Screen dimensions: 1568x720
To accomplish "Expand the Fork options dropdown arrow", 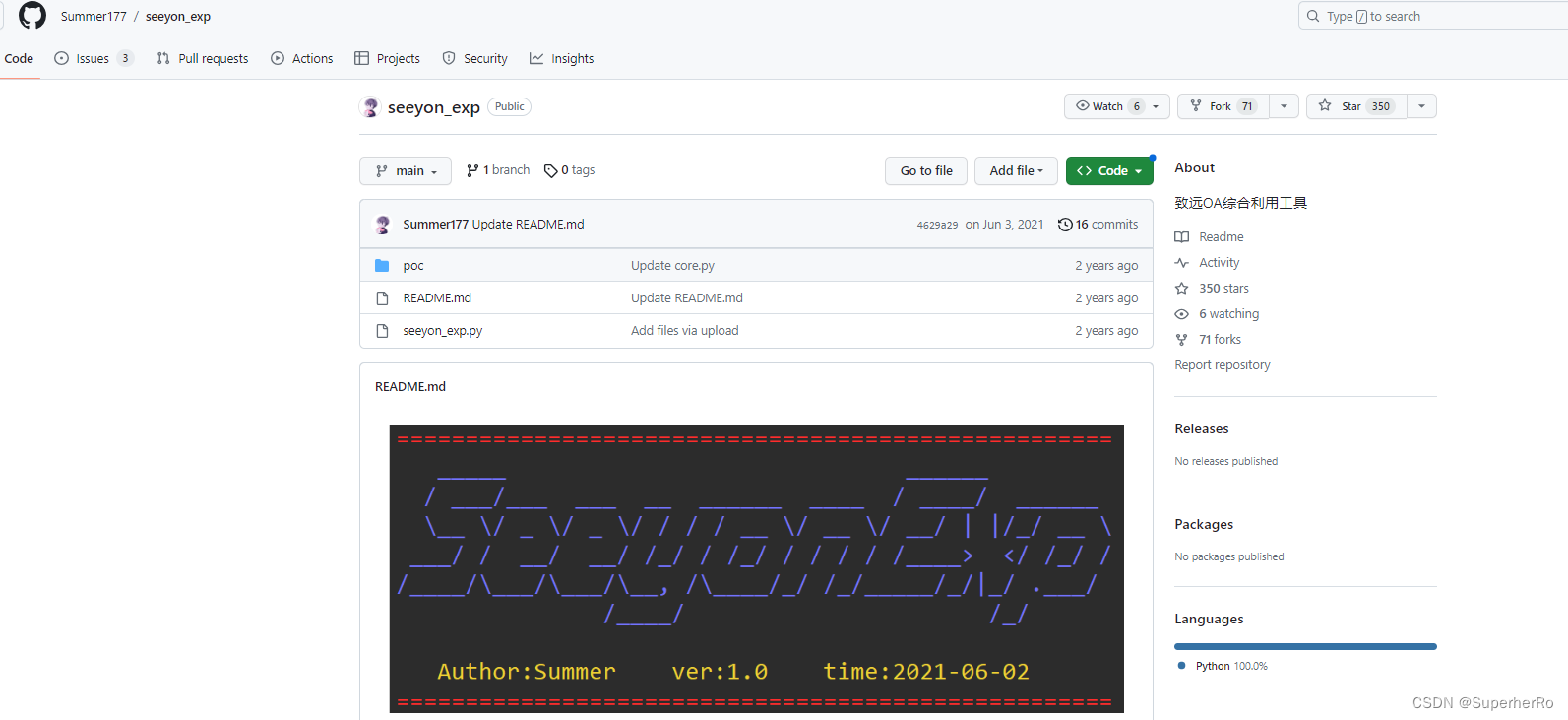I will (x=1284, y=106).
